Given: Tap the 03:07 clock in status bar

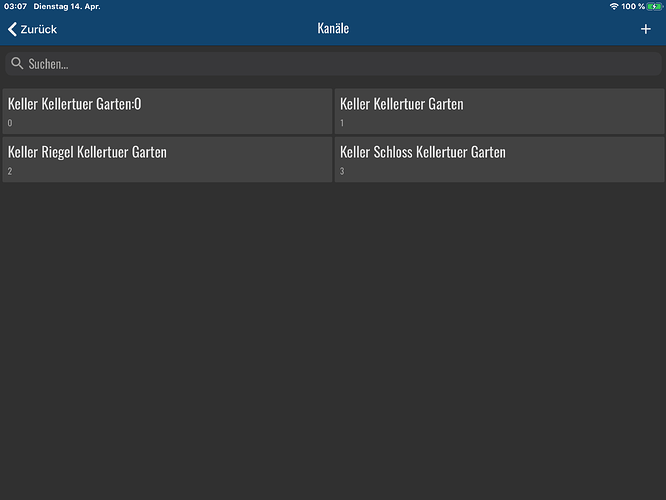Looking at the screenshot, I should (x=15, y=7).
